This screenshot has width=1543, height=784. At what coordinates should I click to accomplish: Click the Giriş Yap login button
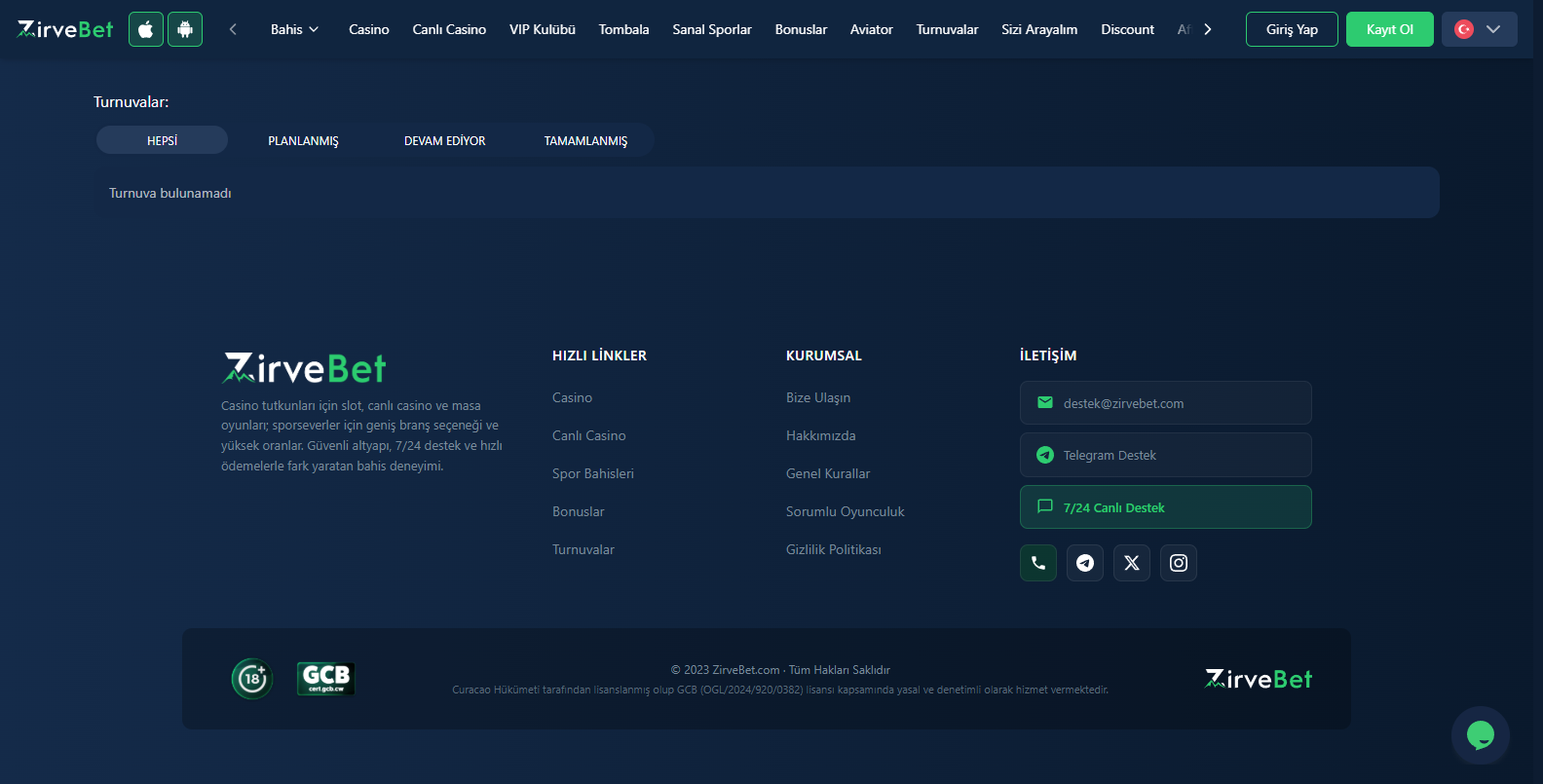pos(1292,29)
